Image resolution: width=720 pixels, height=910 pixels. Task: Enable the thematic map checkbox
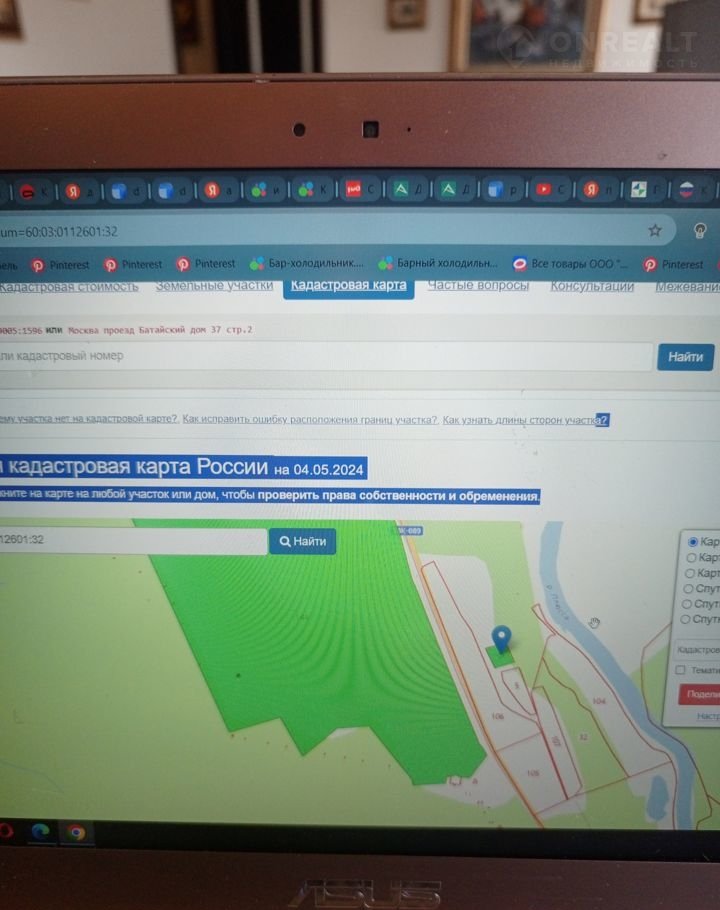click(681, 670)
